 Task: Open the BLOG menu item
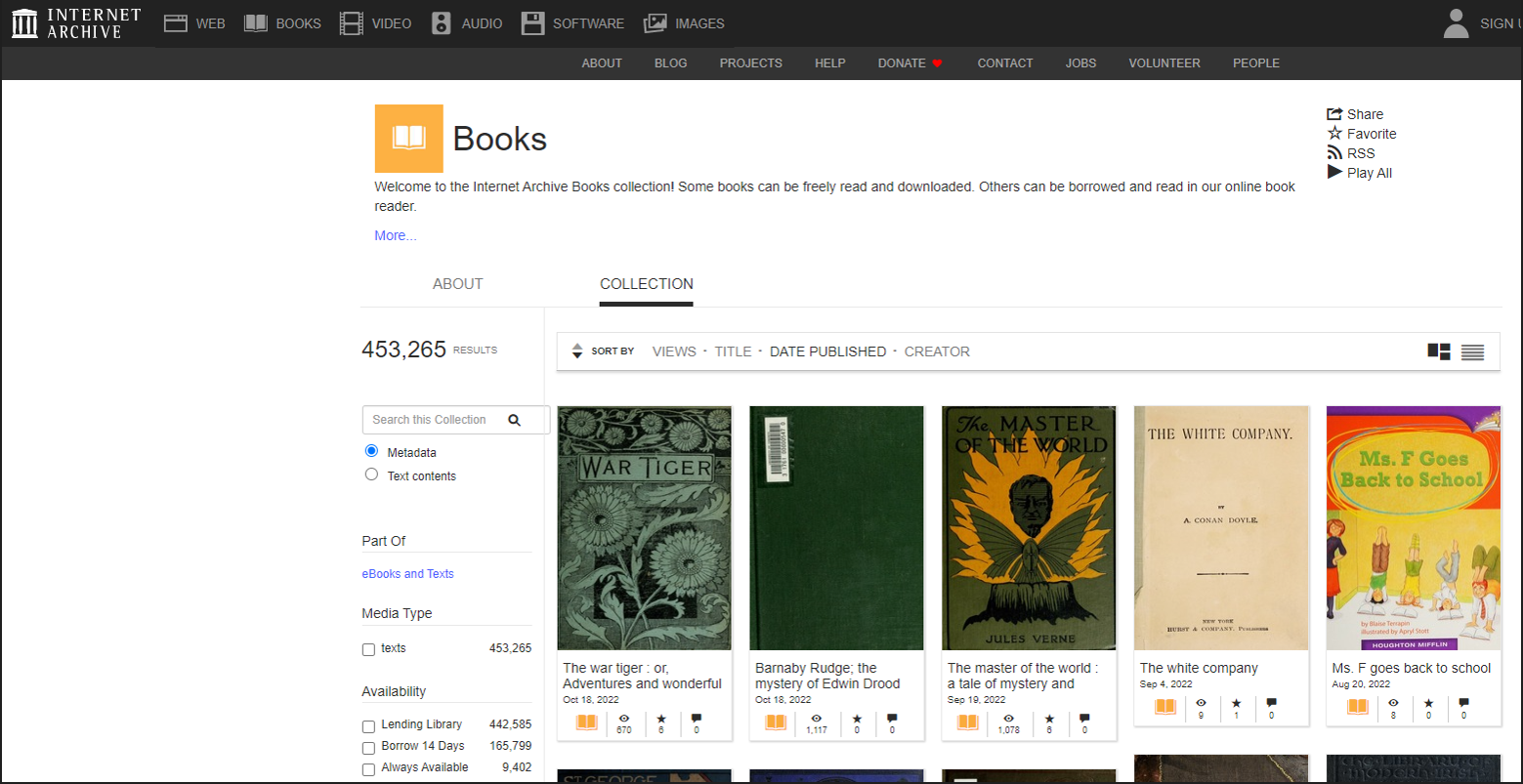pyautogui.click(x=671, y=63)
